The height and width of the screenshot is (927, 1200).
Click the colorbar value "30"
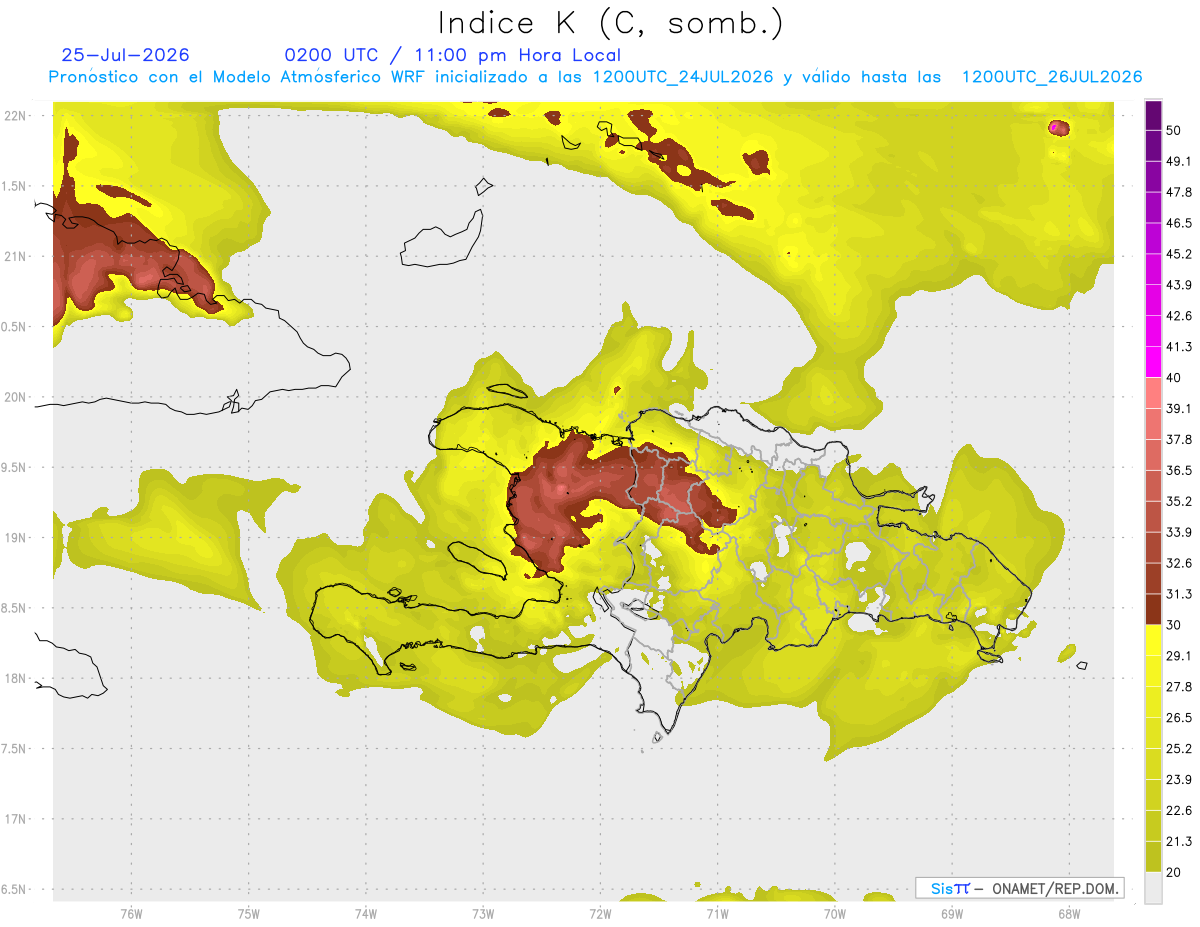coord(1175,625)
